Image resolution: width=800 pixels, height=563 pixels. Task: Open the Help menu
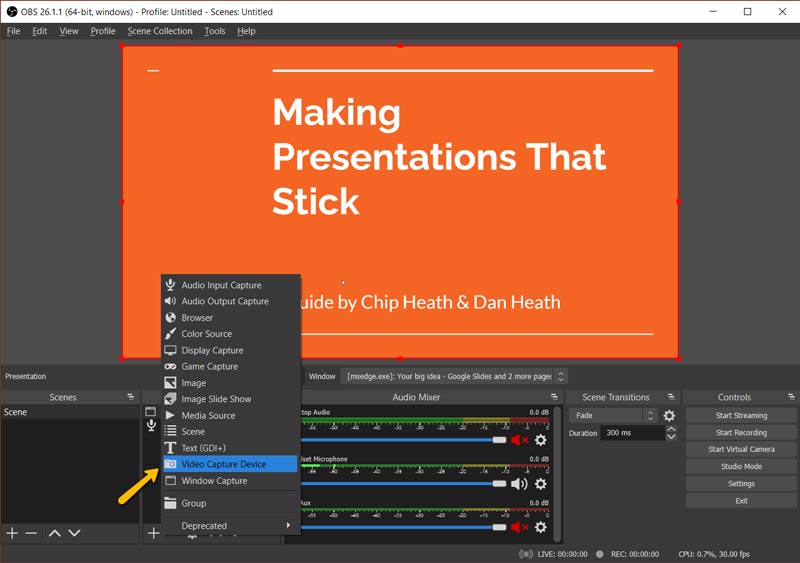[x=246, y=31]
